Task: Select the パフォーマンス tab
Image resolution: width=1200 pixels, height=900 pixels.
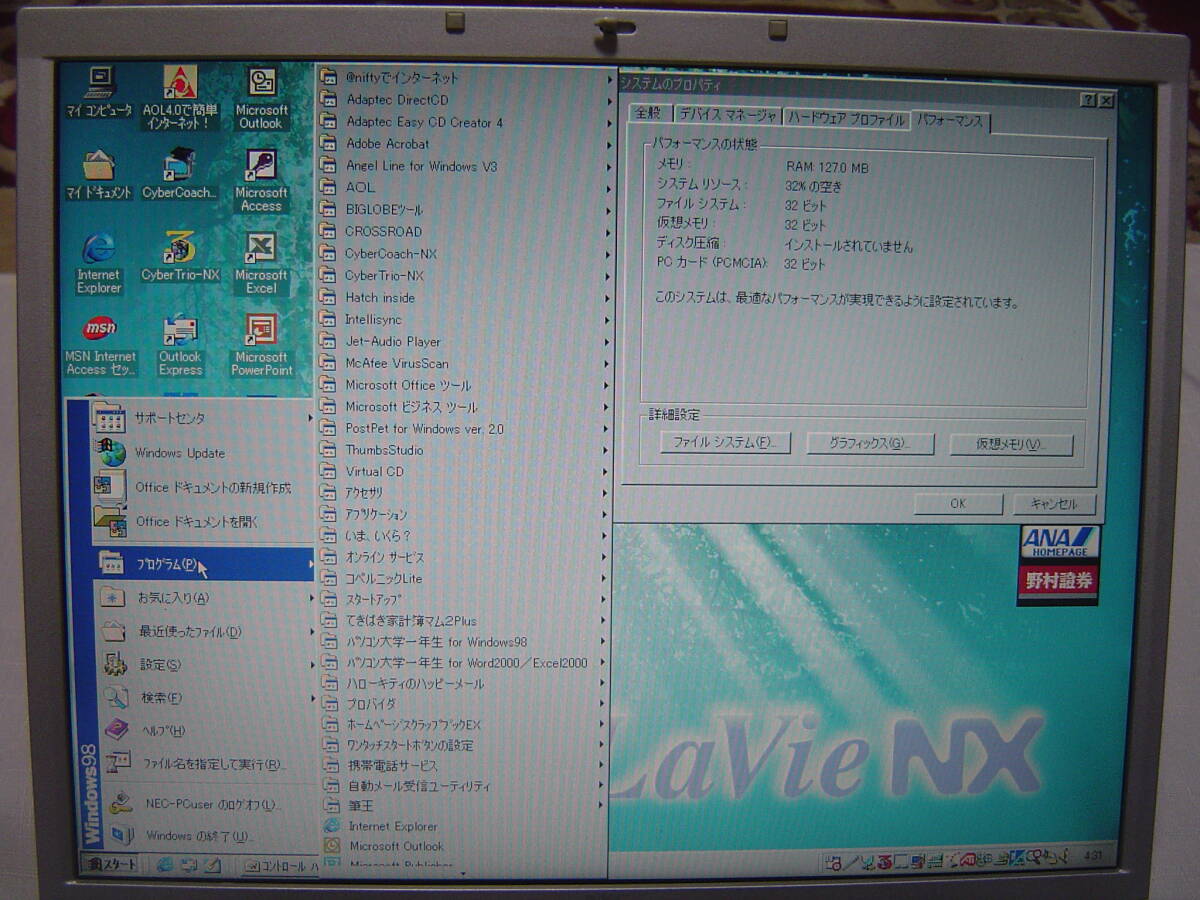Action: (949, 121)
